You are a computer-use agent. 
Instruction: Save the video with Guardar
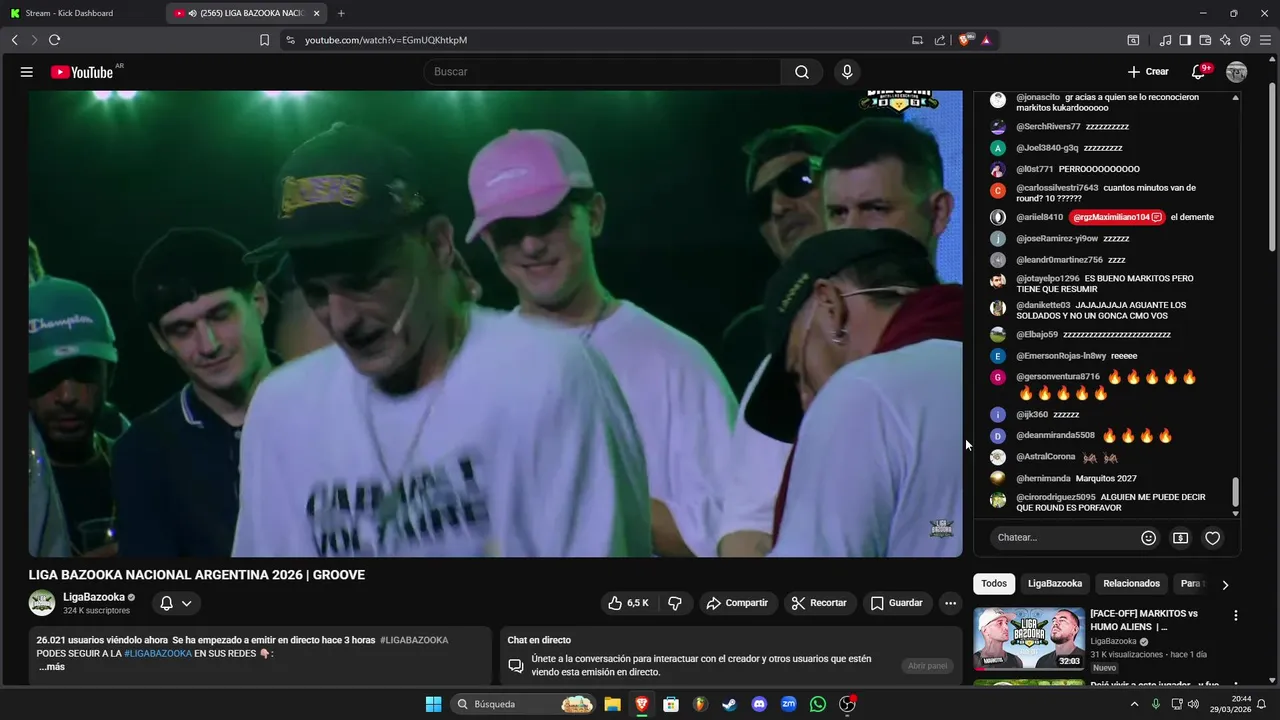pos(897,603)
